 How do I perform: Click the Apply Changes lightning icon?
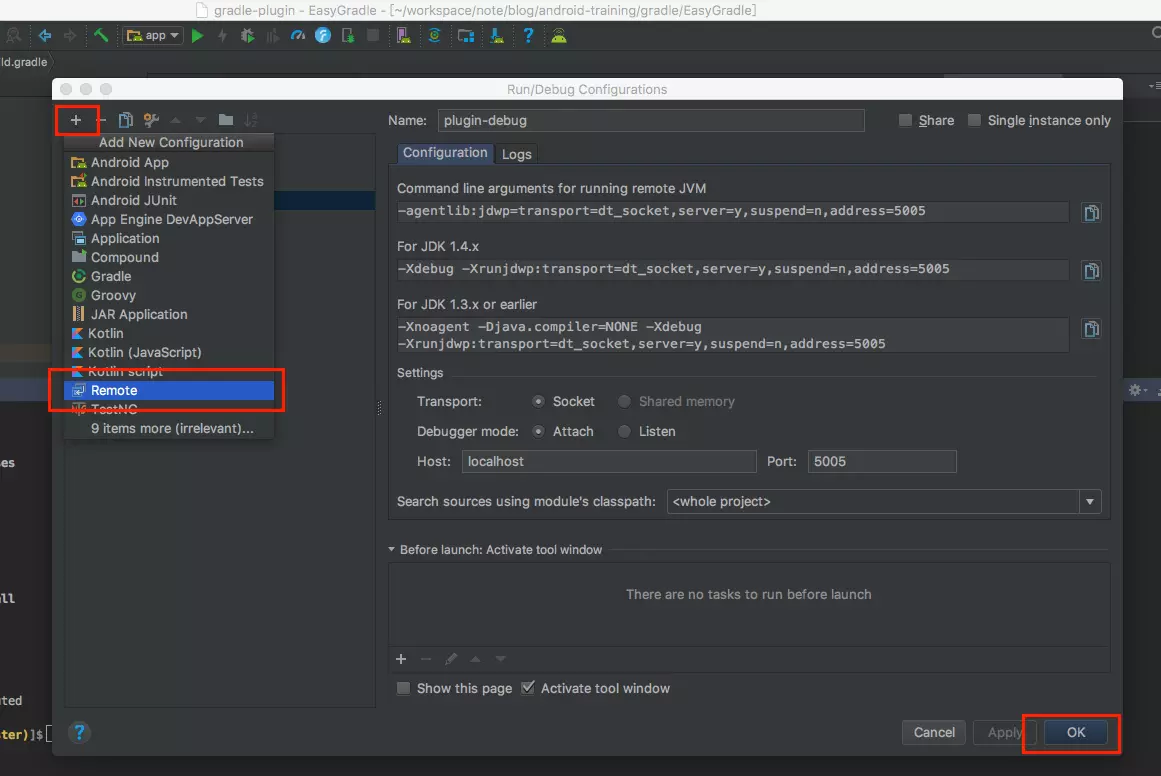click(x=222, y=36)
